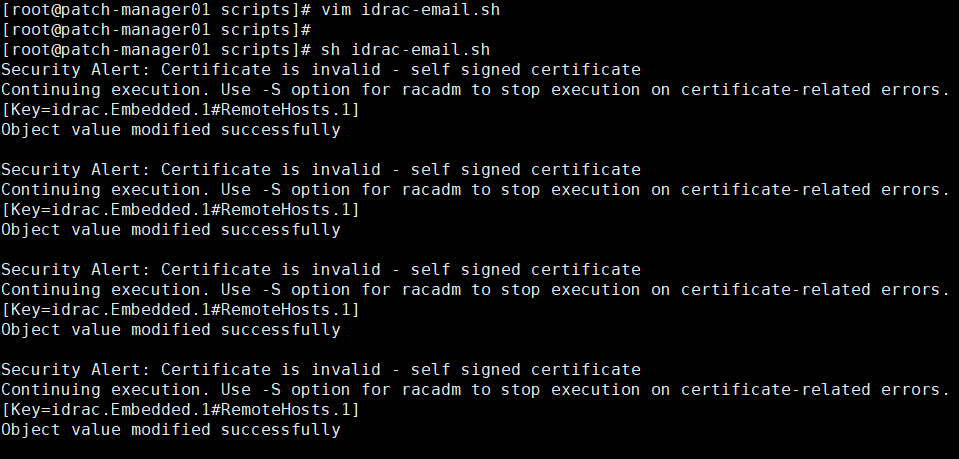Click the second 'Continuing execution' warning line
The image size is (959, 459).
(475, 190)
